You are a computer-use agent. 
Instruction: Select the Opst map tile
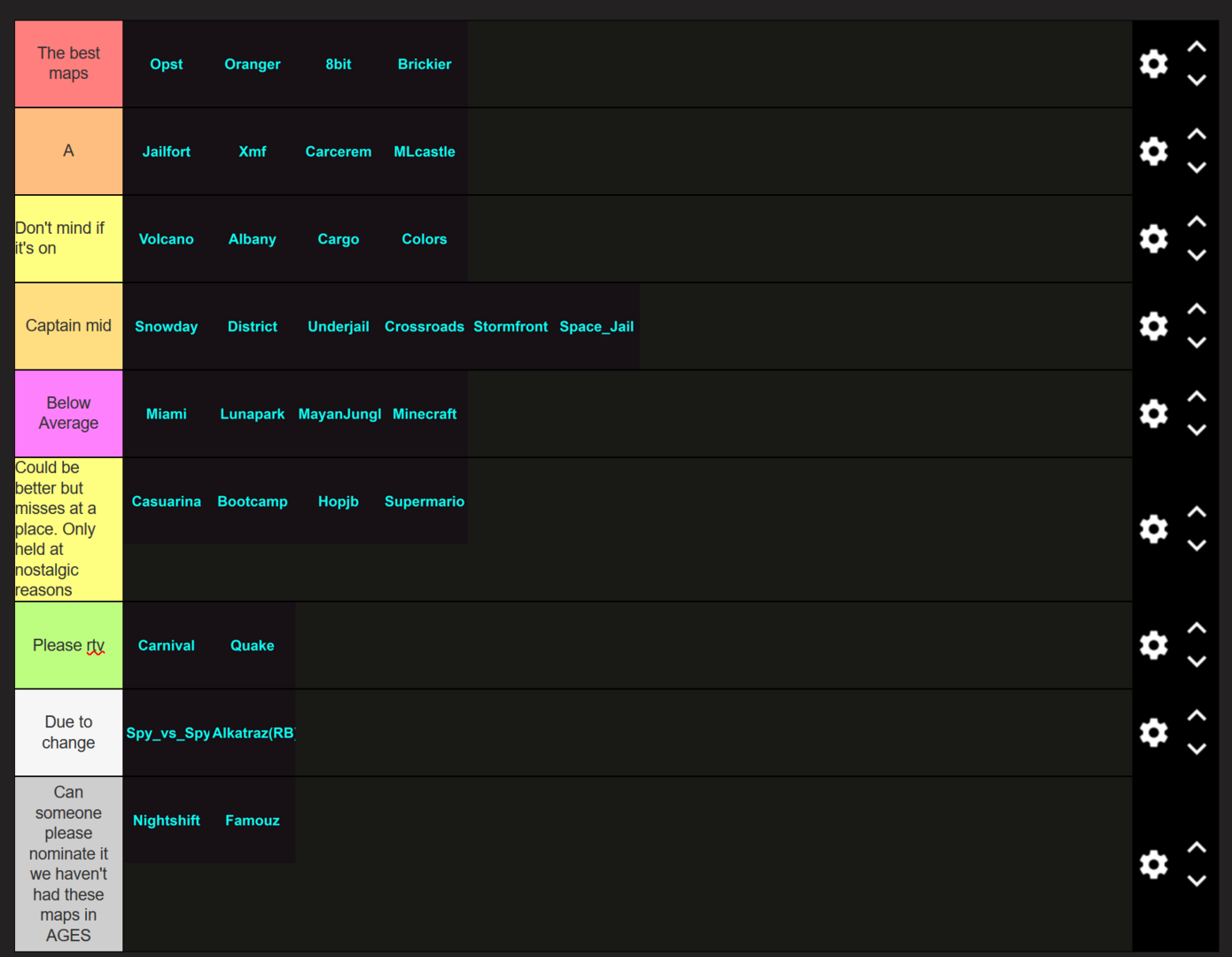pyautogui.click(x=166, y=64)
